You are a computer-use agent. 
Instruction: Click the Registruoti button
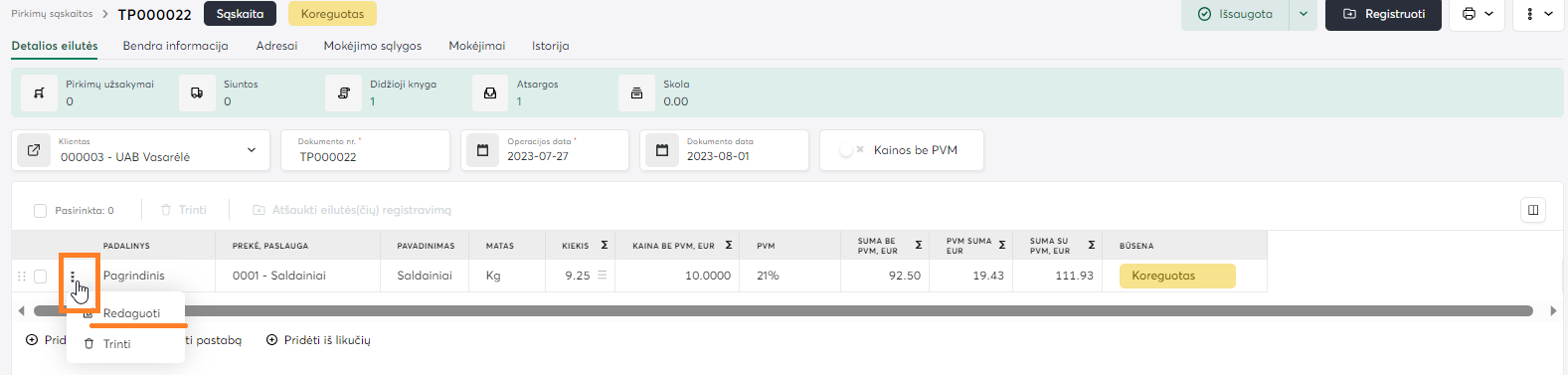click(x=1383, y=14)
